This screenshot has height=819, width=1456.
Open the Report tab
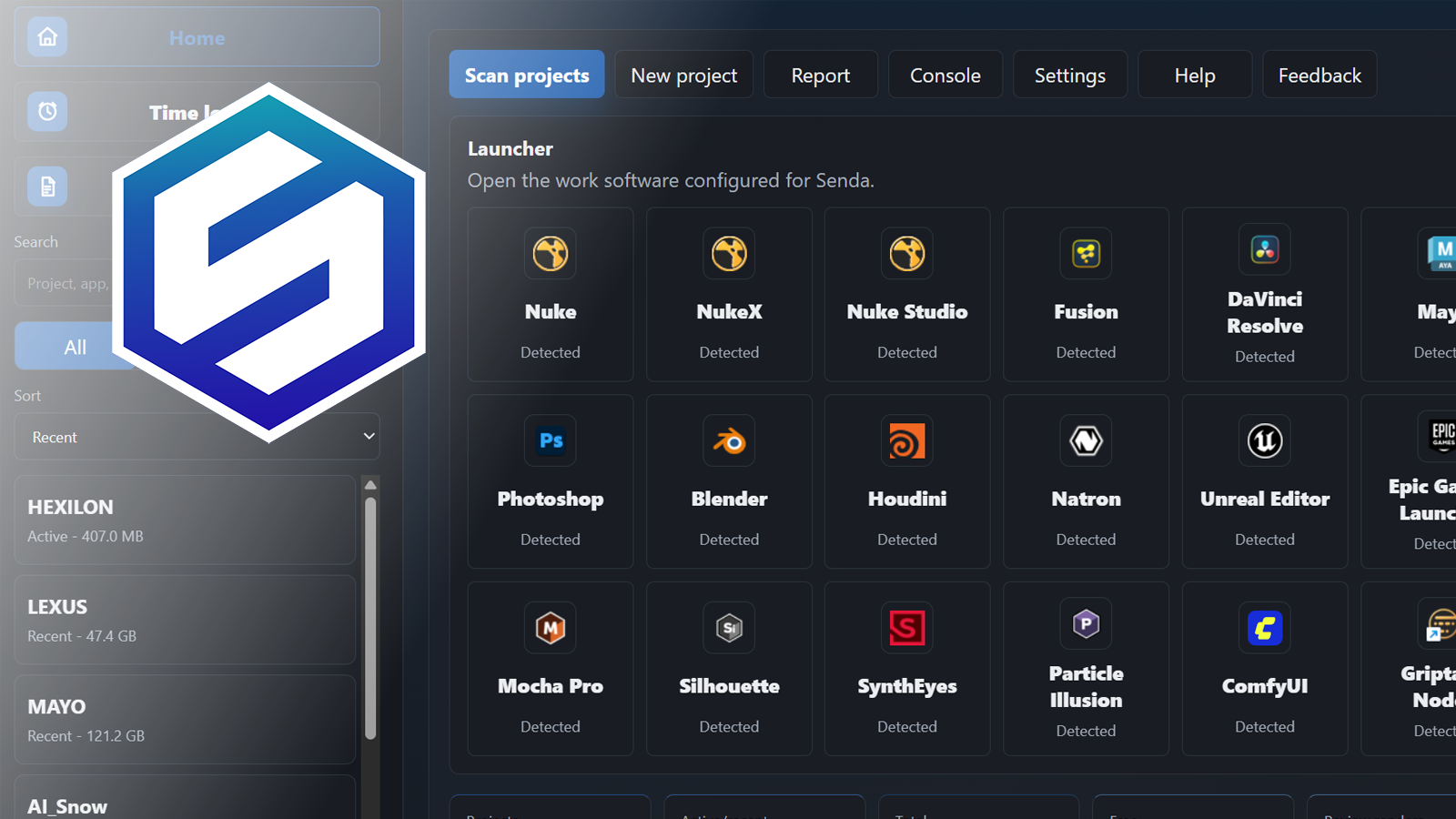[821, 75]
